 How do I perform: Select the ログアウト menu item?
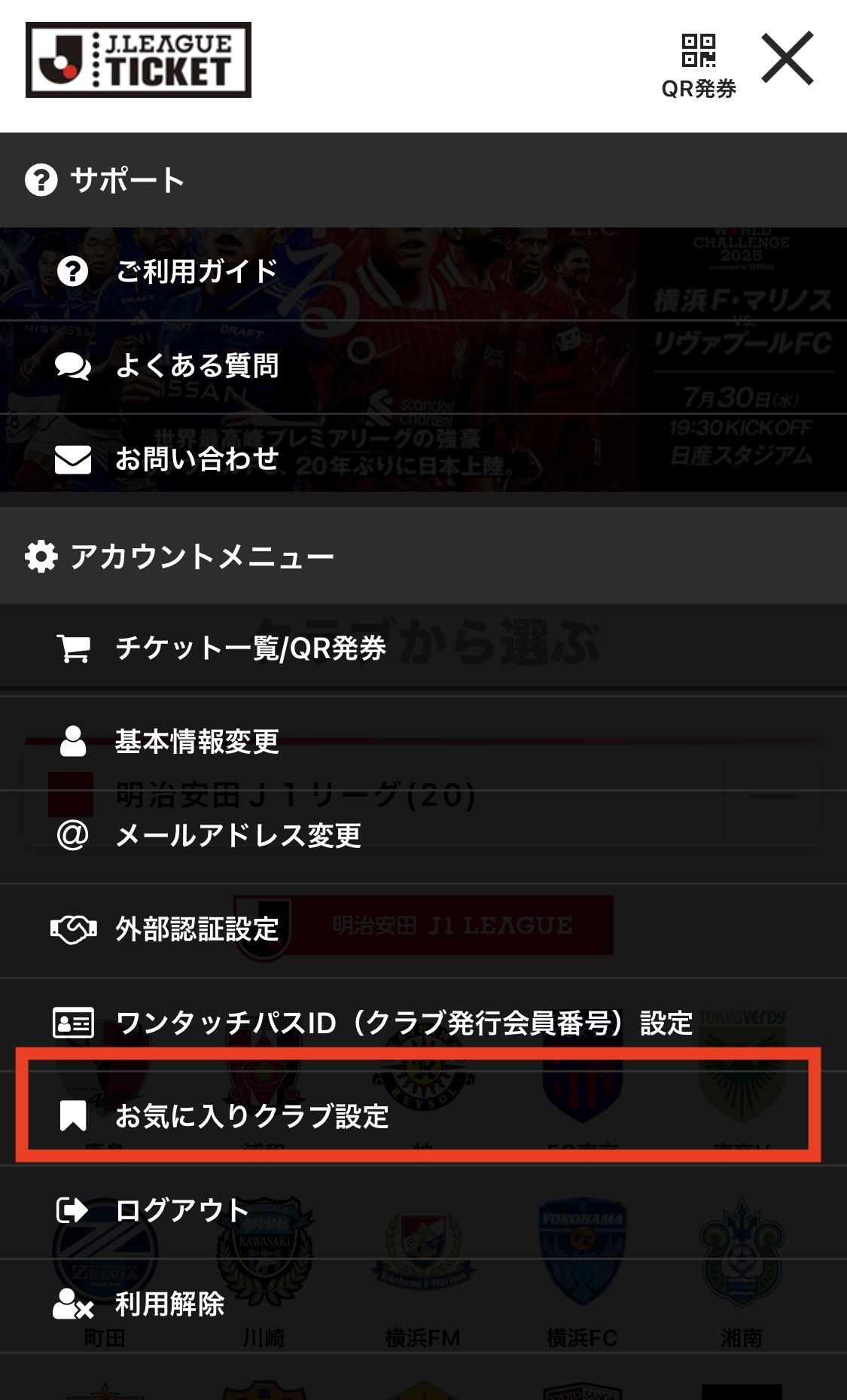coord(423,1211)
